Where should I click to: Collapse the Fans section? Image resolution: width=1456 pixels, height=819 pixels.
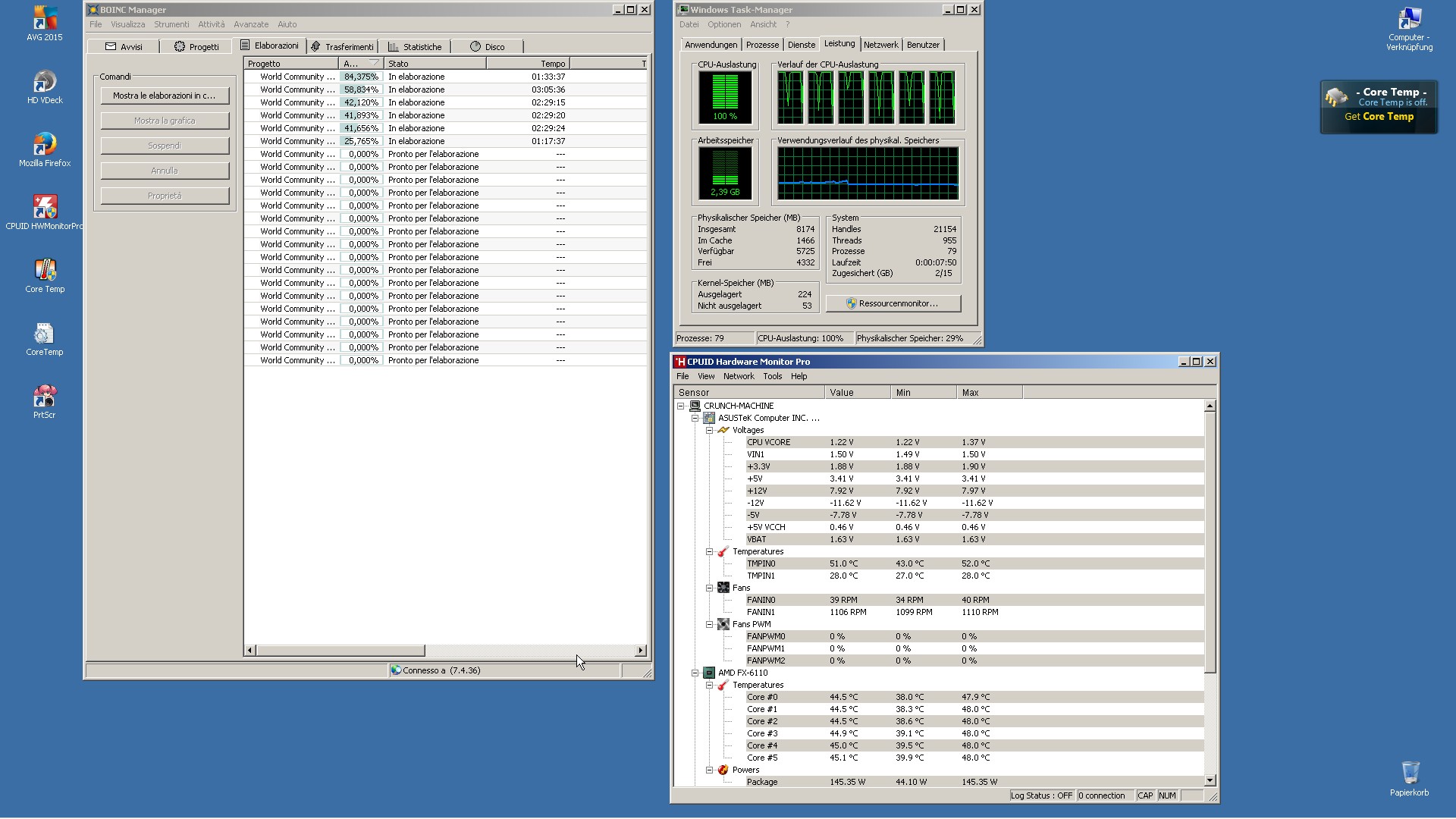coord(710,588)
